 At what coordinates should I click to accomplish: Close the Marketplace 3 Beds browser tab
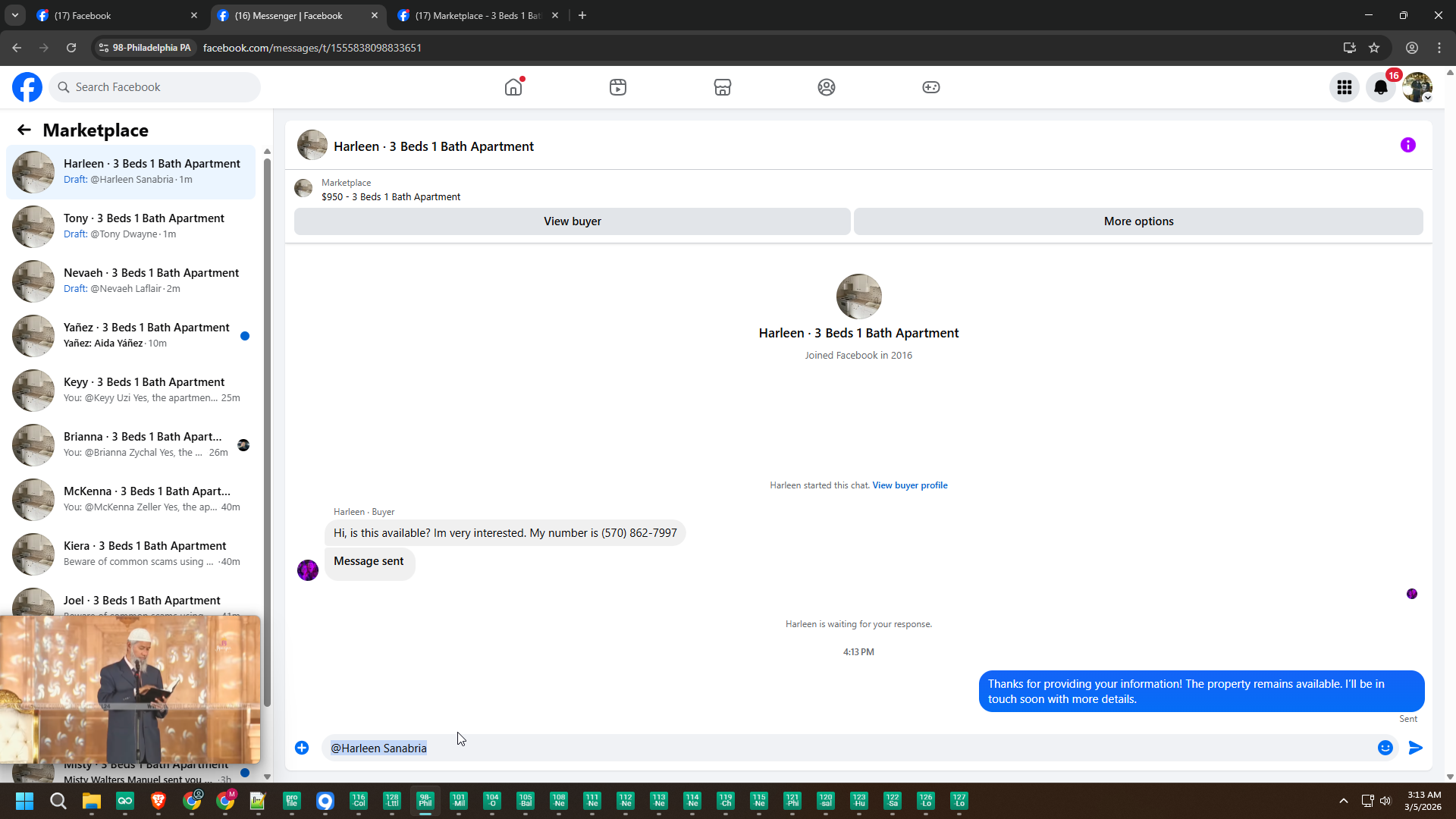click(x=555, y=15)
